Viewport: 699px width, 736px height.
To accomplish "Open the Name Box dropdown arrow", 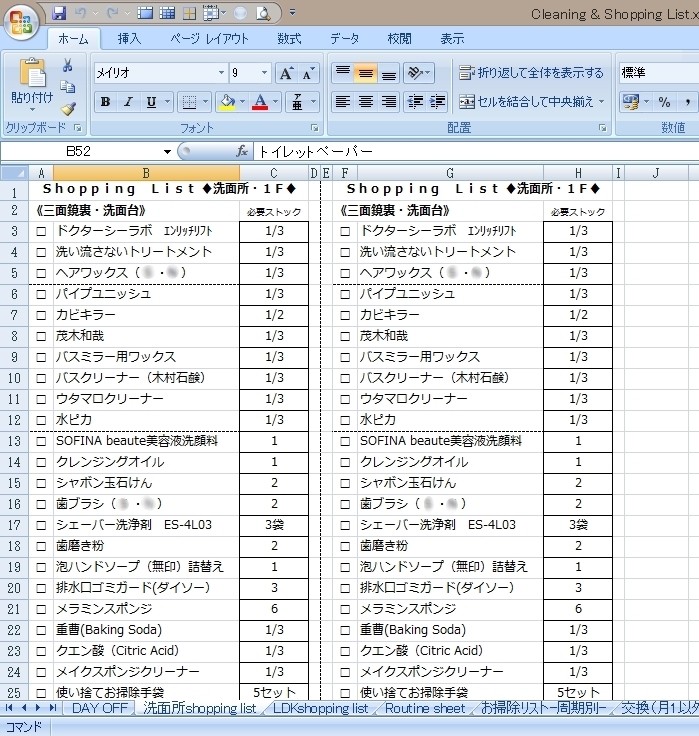I will click(x=167, y=152).
